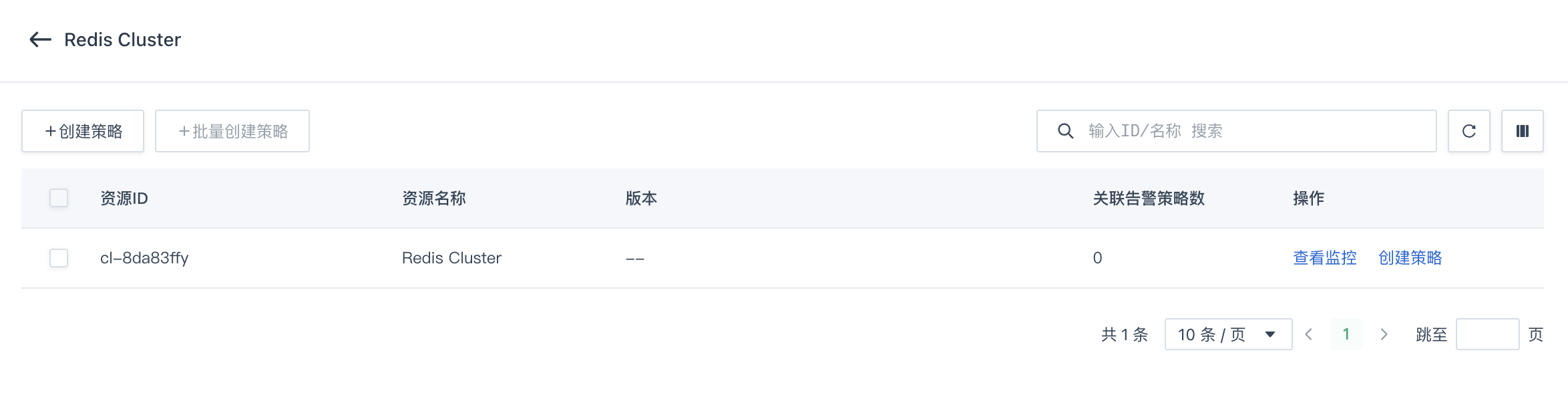This screenshot has height=393, width=1568.
Task: Open the 10 条/页 page size dropdown
Action: pyautogui.click(x=1227, y=334)
